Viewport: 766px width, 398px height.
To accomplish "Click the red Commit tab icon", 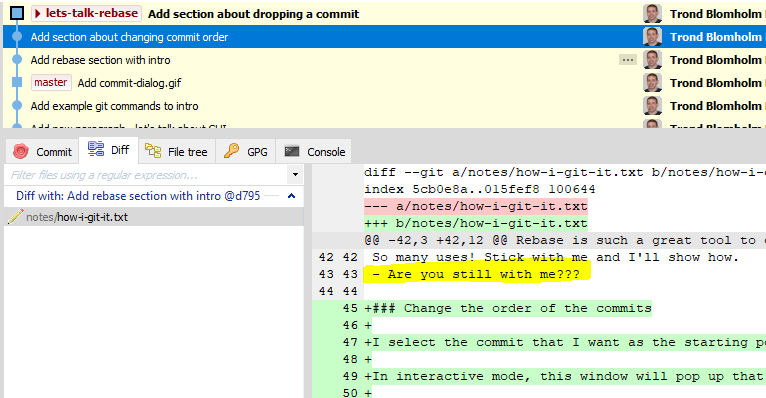I will 21,152.
